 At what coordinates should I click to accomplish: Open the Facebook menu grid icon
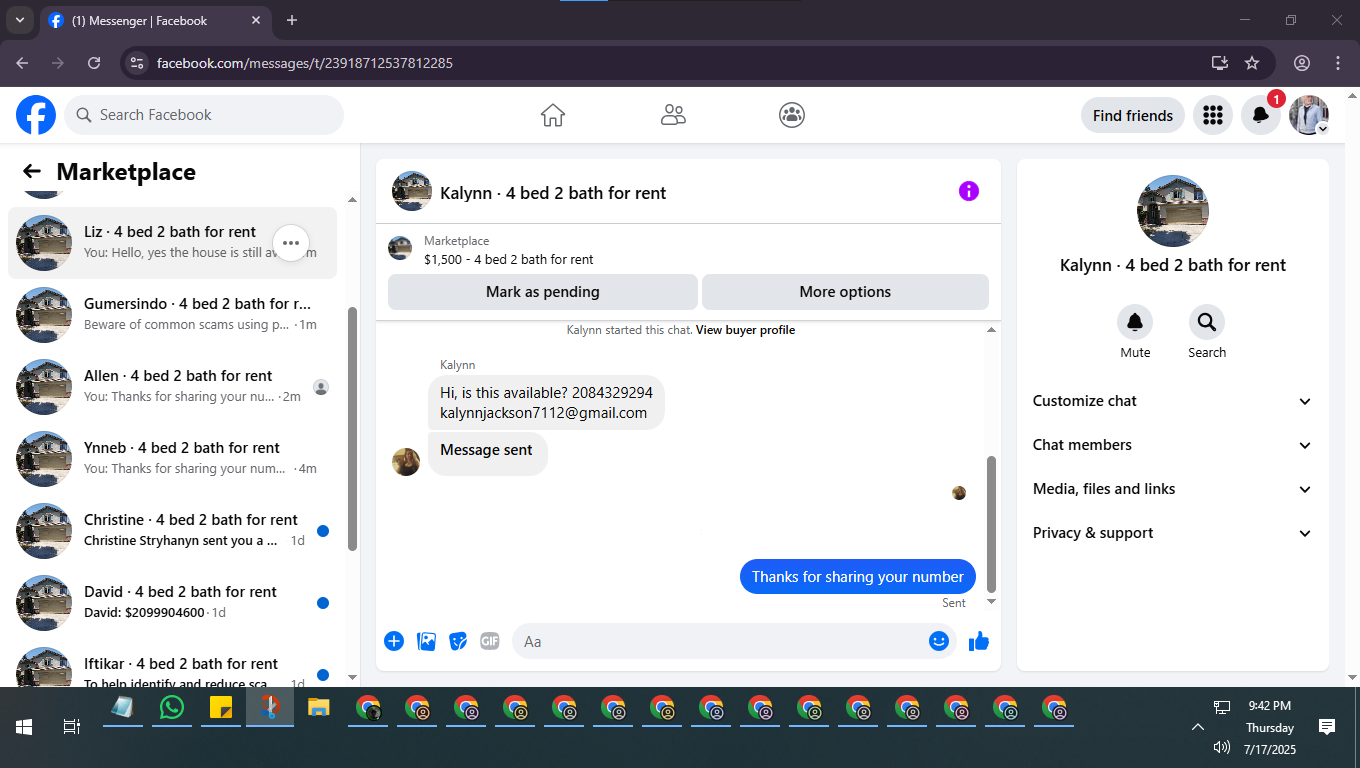[x=1213, y=115]
